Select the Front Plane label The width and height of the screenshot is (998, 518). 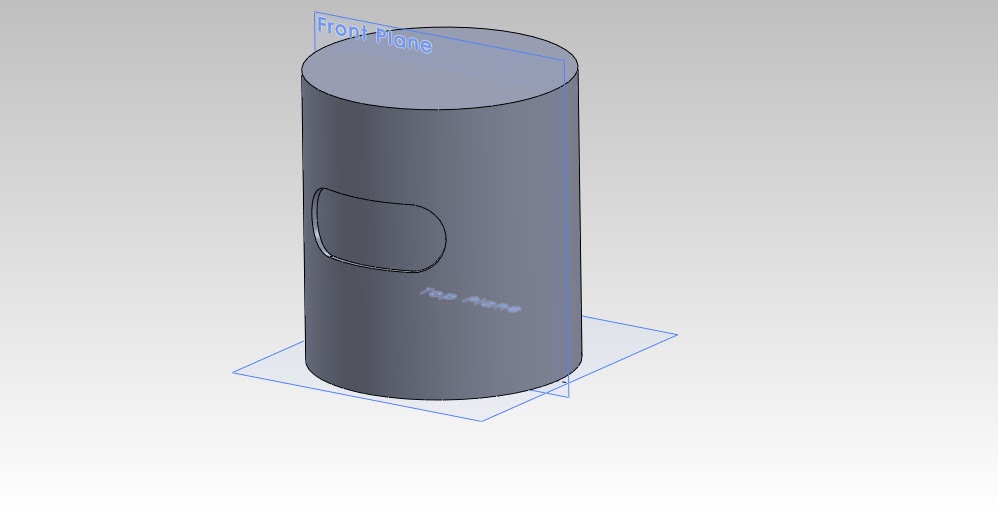click(x=374, y=35)
